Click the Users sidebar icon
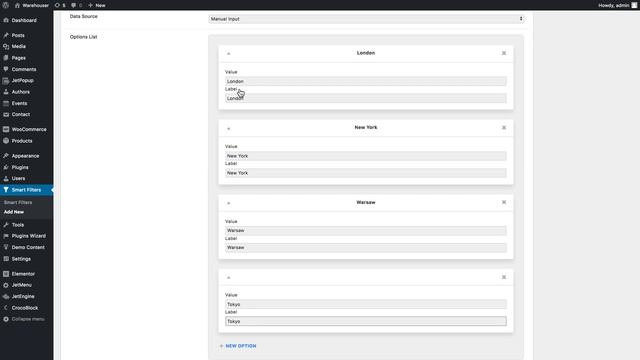The image size is (640, 360). pos(6,178)
